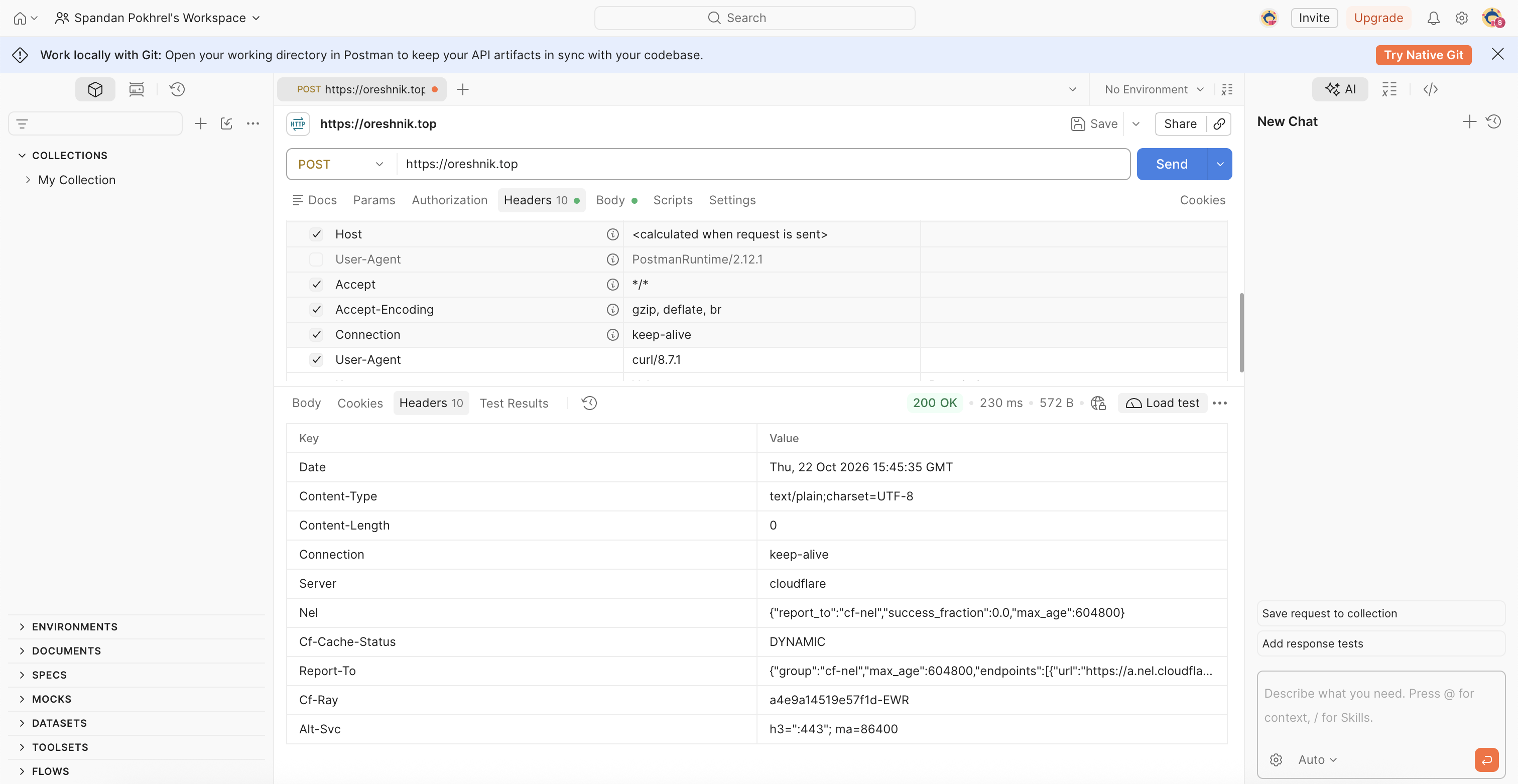Viewport: 1518px width, 784px height.
Task: Open the mock servers sidebar icon
Action: pyautogui.click(x=136, y=89)
